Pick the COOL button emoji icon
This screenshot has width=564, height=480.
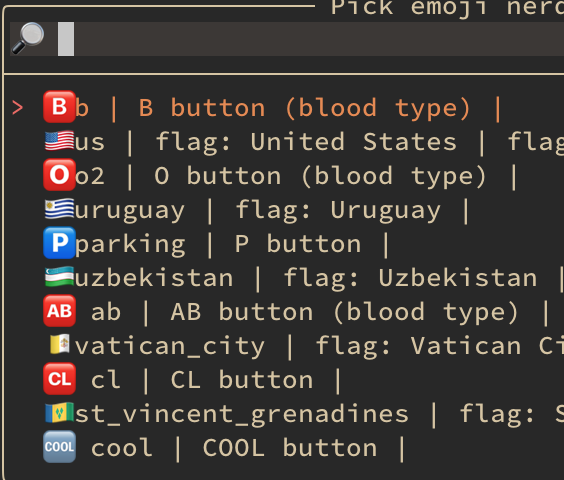59,447
